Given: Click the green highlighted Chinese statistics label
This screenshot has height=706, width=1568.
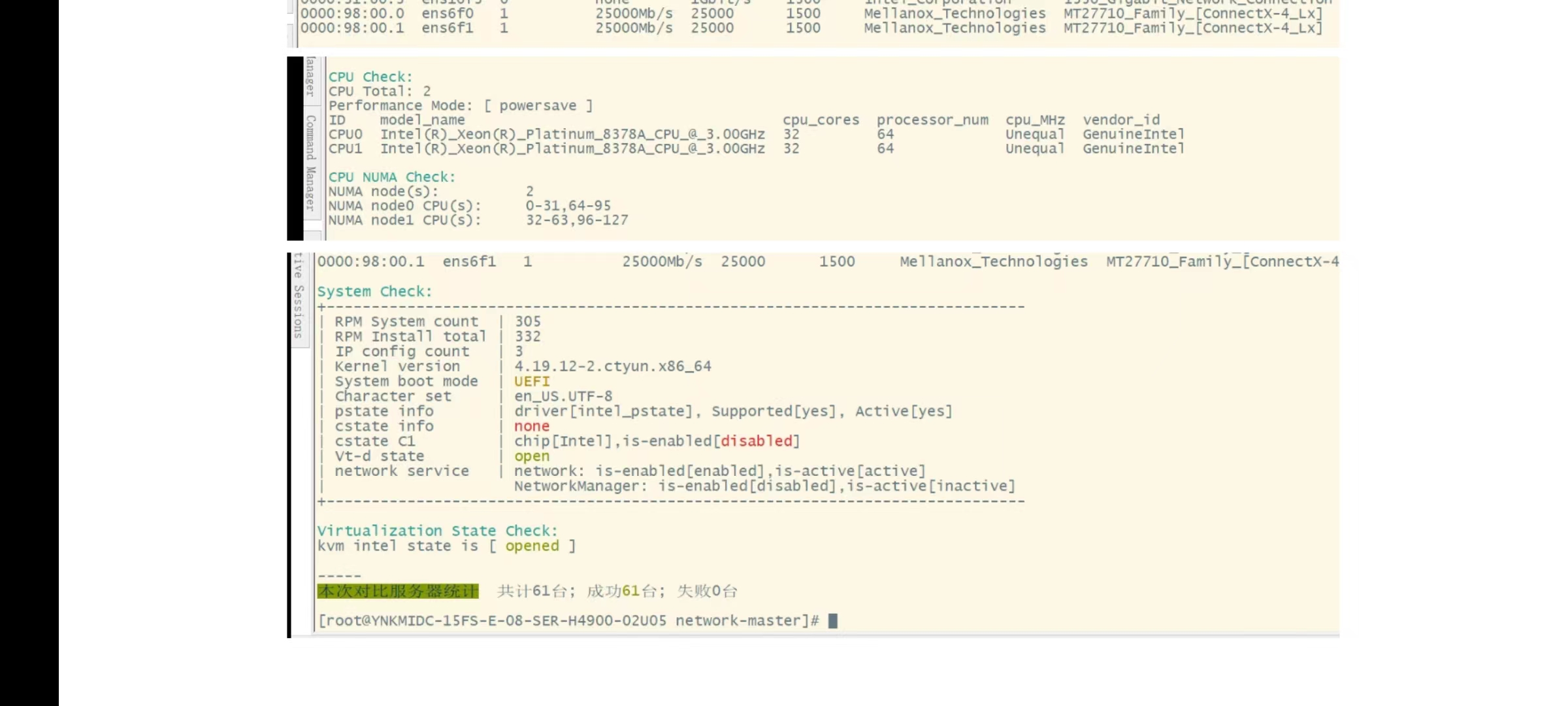Looking at the screenshot, I should coord(398,591).
